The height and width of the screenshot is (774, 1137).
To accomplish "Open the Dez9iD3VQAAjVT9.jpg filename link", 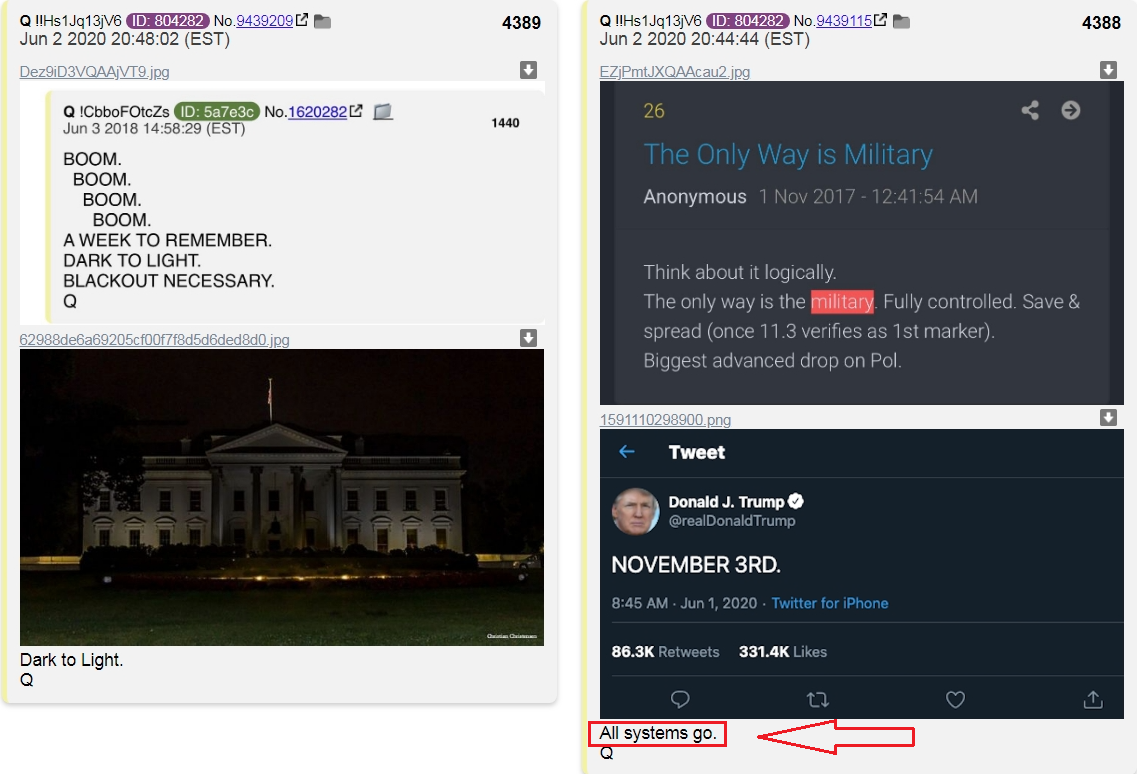I will [x=94, y=72].
